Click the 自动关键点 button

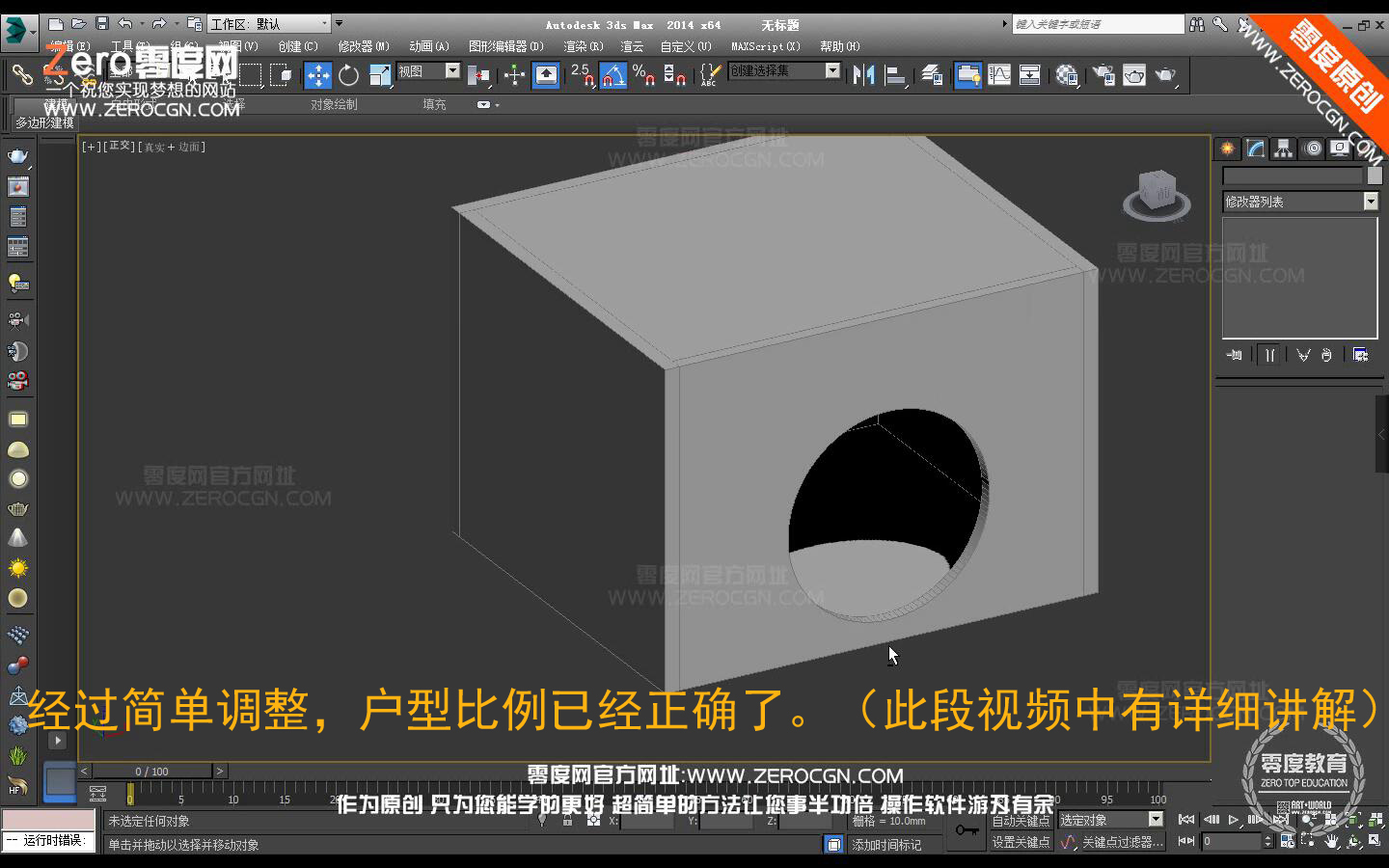(x=1021, y=821)
